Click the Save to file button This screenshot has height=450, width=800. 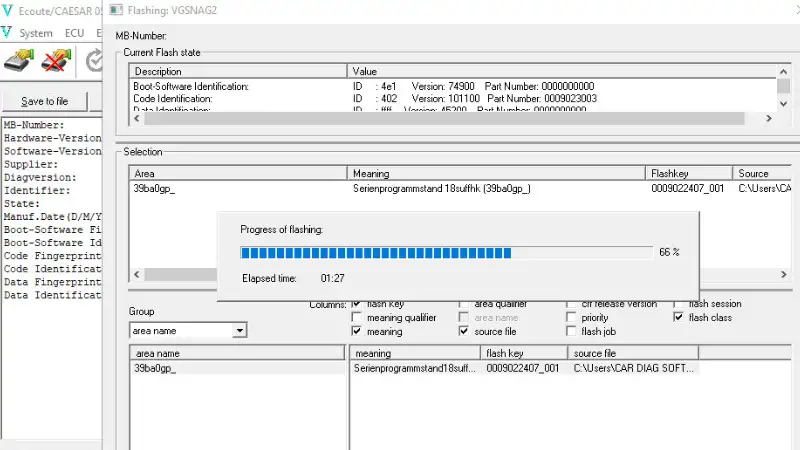click(x=45, y=102)
